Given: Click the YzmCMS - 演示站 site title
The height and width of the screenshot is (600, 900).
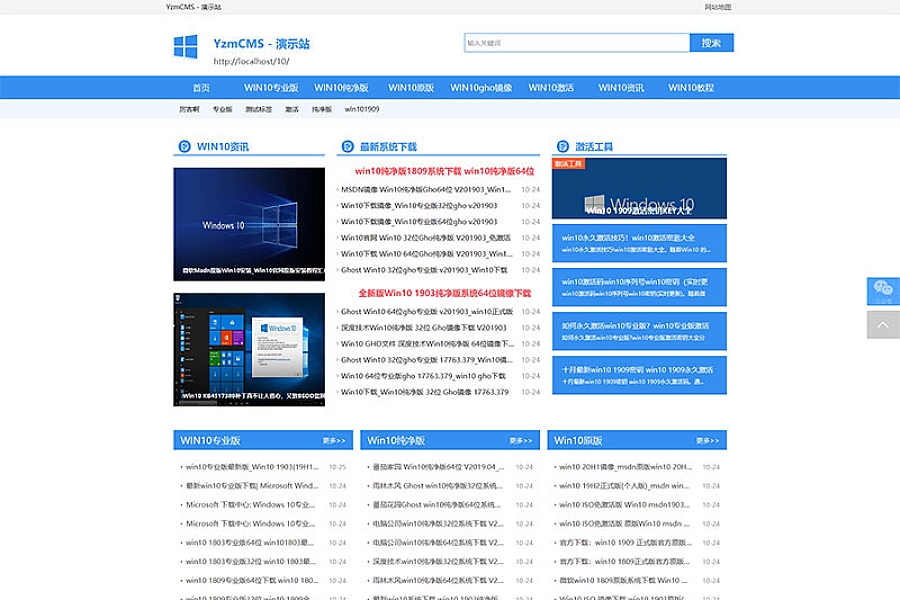Looking at the screenshot, I should 261,44.
